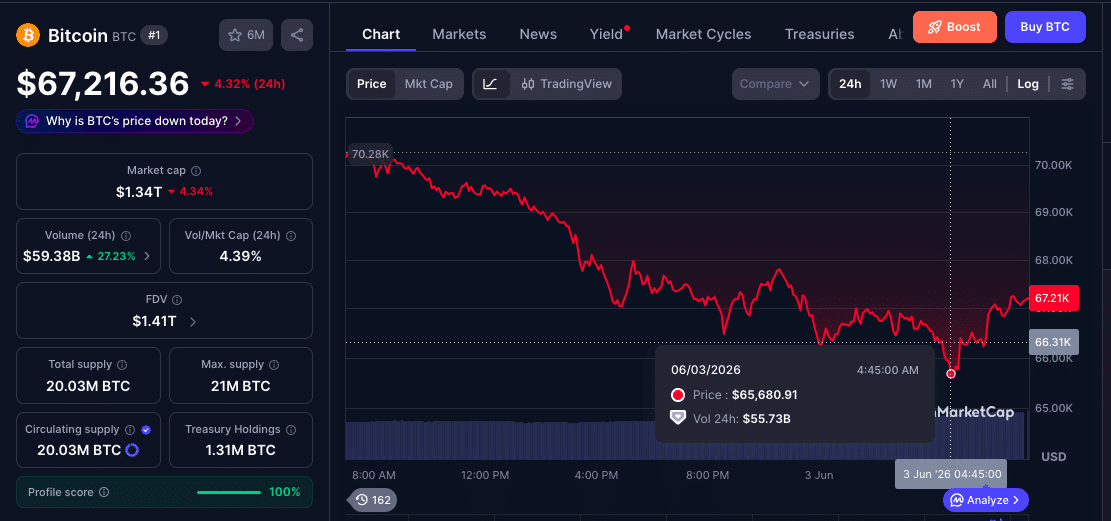Select the Mkt Cap chart toggle

[x=429, y=84]
